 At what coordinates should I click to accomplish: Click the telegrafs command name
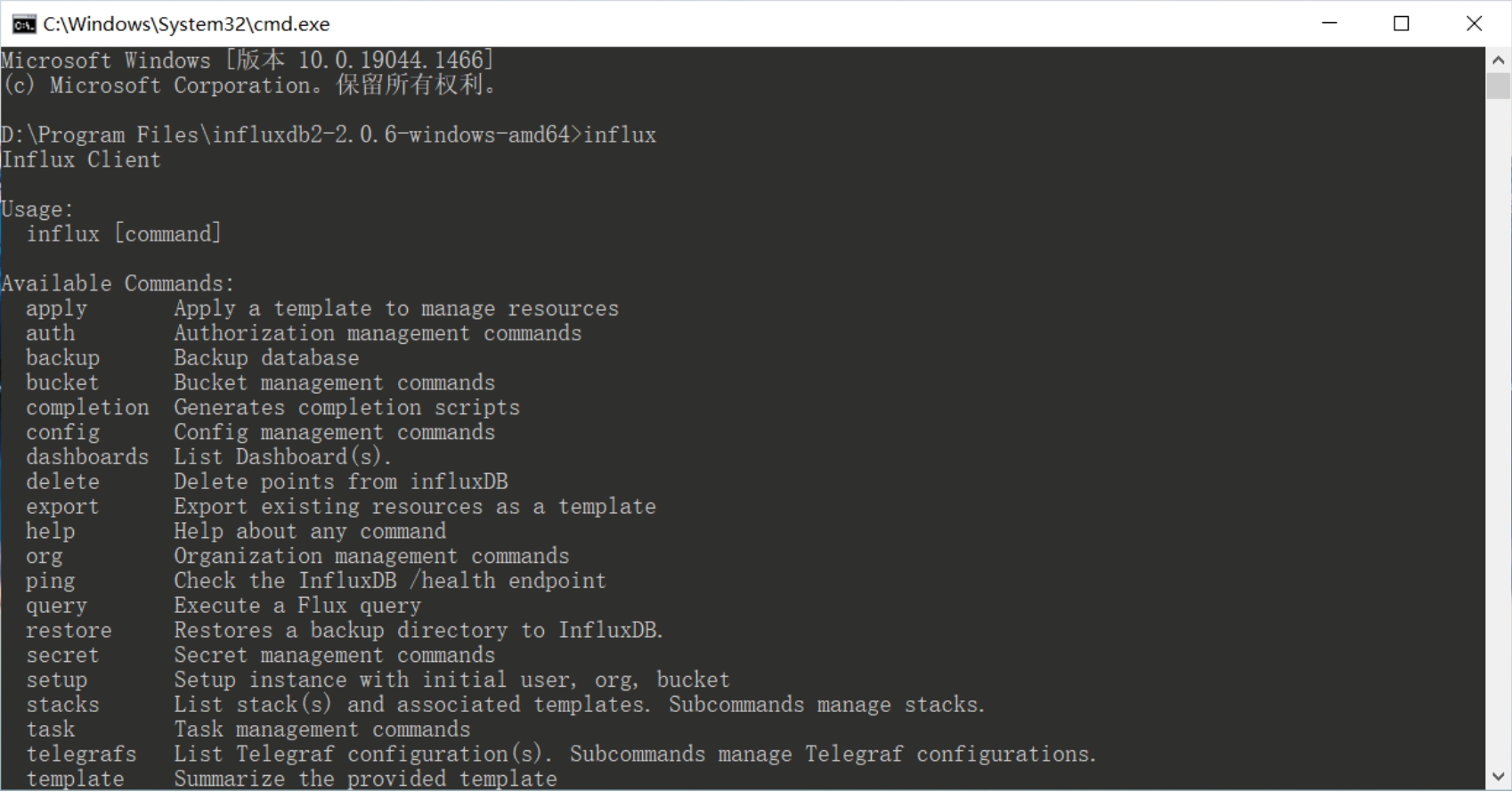click(x=81, y=755)
